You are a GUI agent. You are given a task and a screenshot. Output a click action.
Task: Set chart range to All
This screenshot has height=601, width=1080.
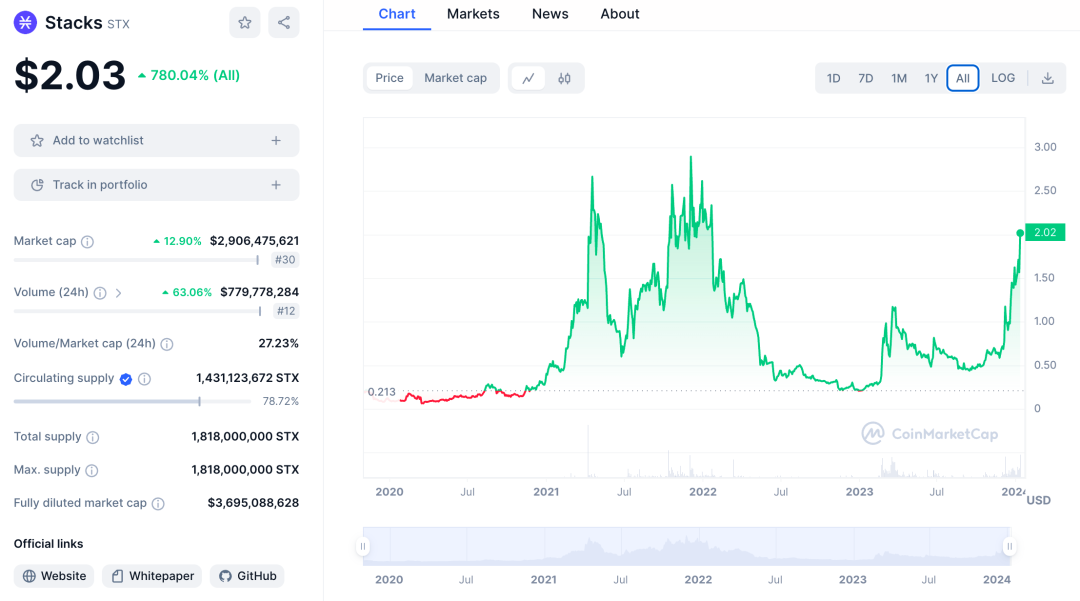click(963, 78)
